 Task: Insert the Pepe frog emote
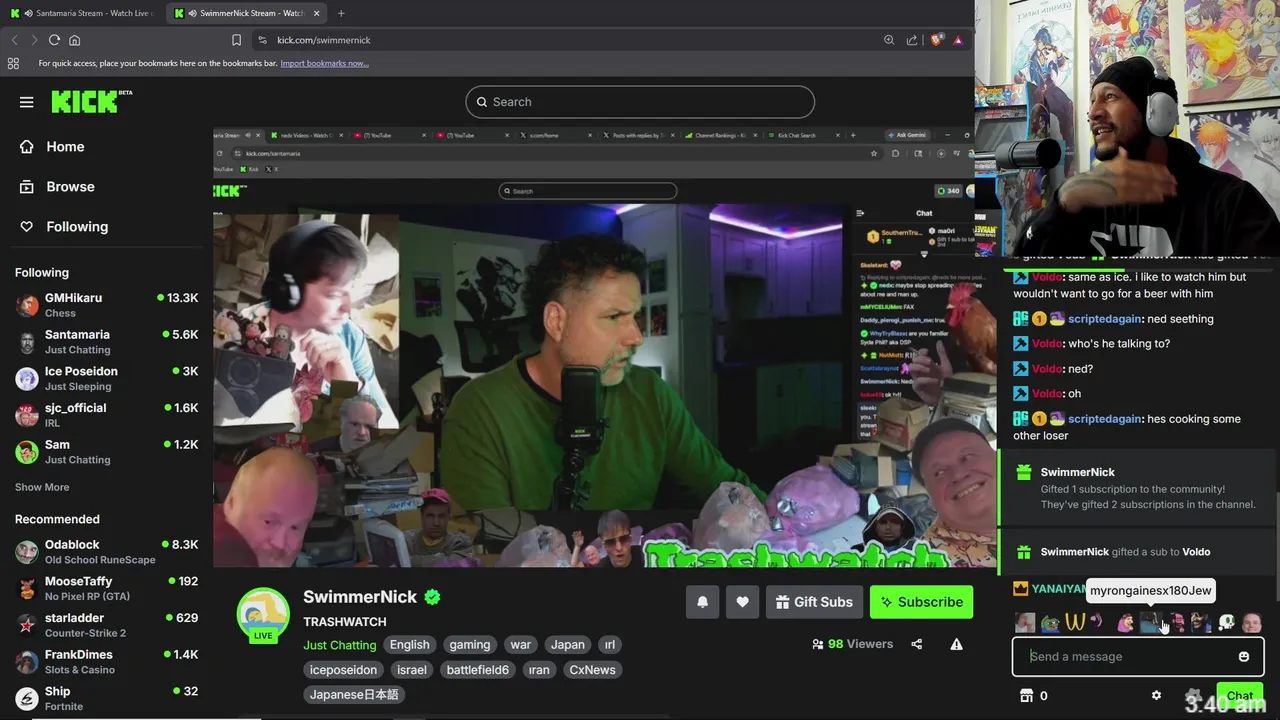tap(1050, 623)
